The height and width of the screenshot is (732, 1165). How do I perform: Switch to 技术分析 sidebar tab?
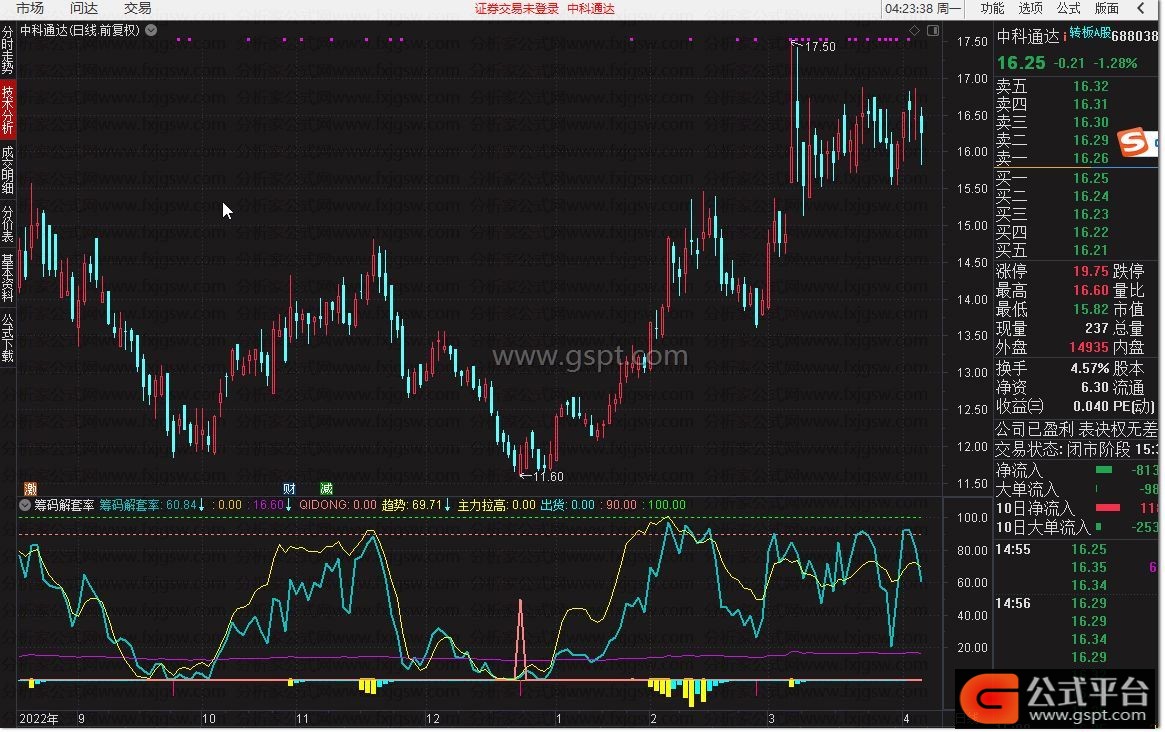tap(7, 109)
